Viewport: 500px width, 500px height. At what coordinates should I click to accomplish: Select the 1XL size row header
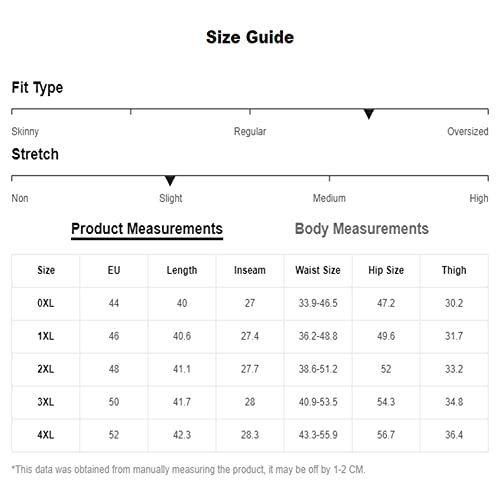pyautogui.click(x=46, y=336)
